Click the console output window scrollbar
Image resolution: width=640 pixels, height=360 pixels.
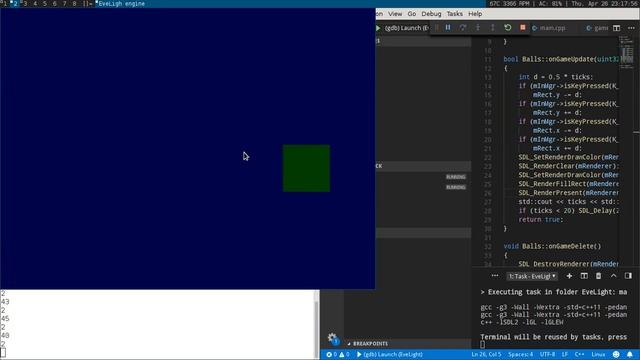[x=316, y=324]
